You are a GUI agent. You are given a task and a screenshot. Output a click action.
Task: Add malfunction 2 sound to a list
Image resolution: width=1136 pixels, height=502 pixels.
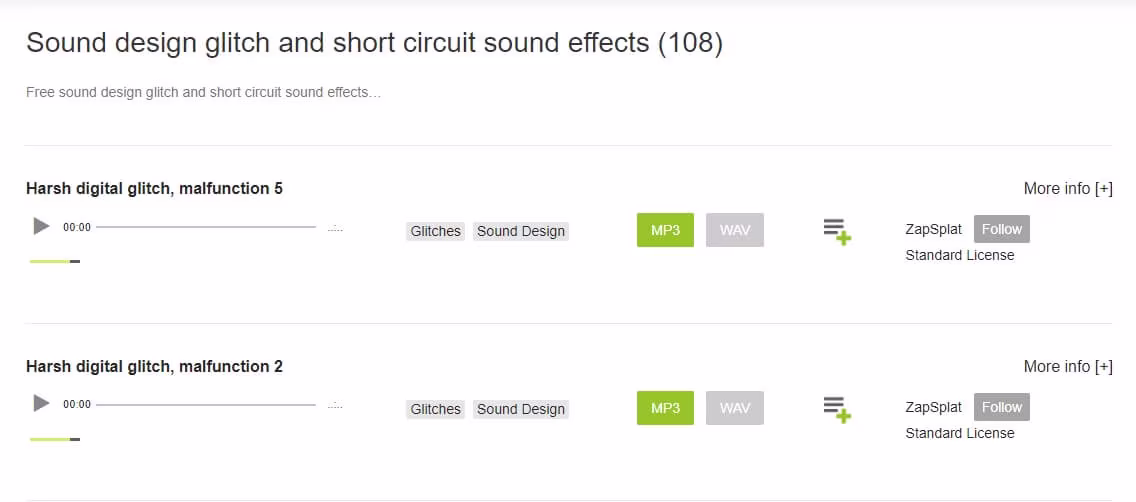[x=836, y=410]
